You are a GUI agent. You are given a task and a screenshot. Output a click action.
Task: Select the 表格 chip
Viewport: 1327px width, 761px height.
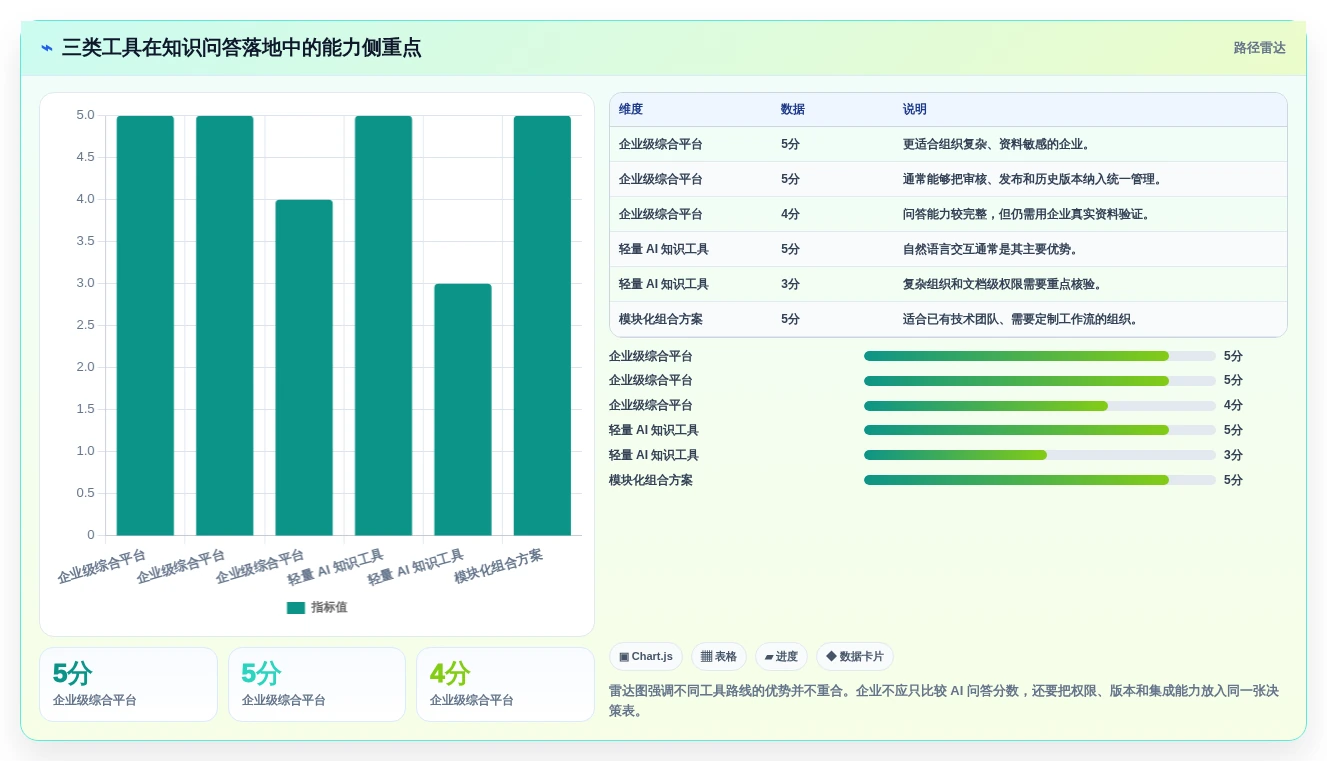(719, 657)
